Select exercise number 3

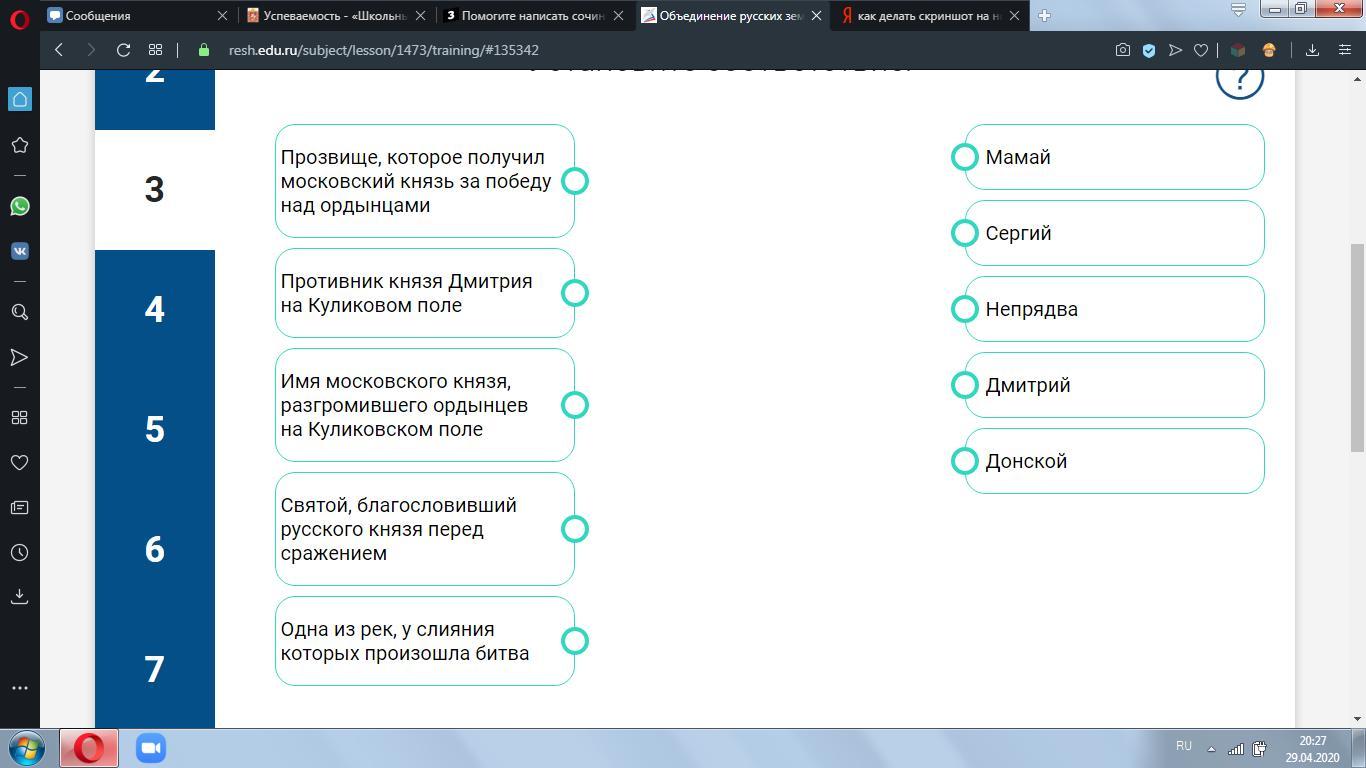(x=154, y=189)
